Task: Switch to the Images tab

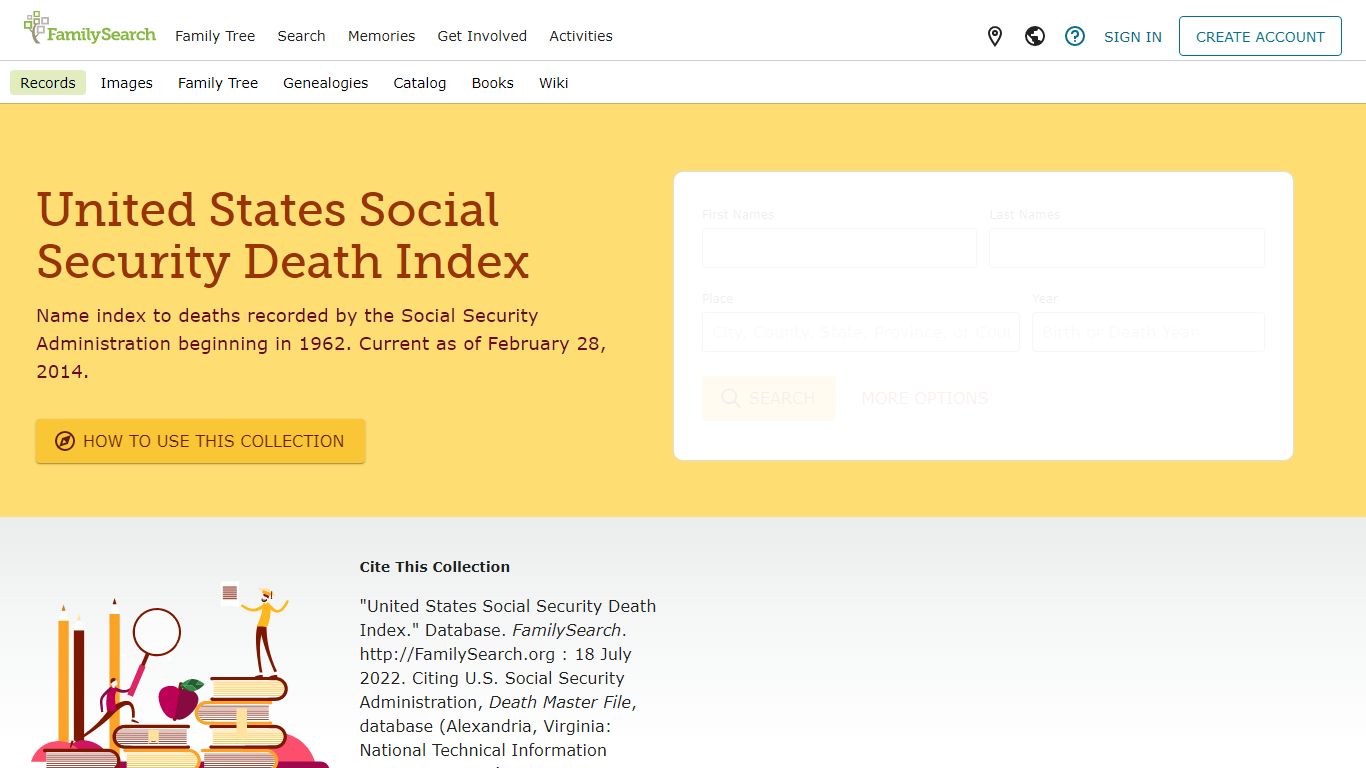Action: click(x=126, y=82)
